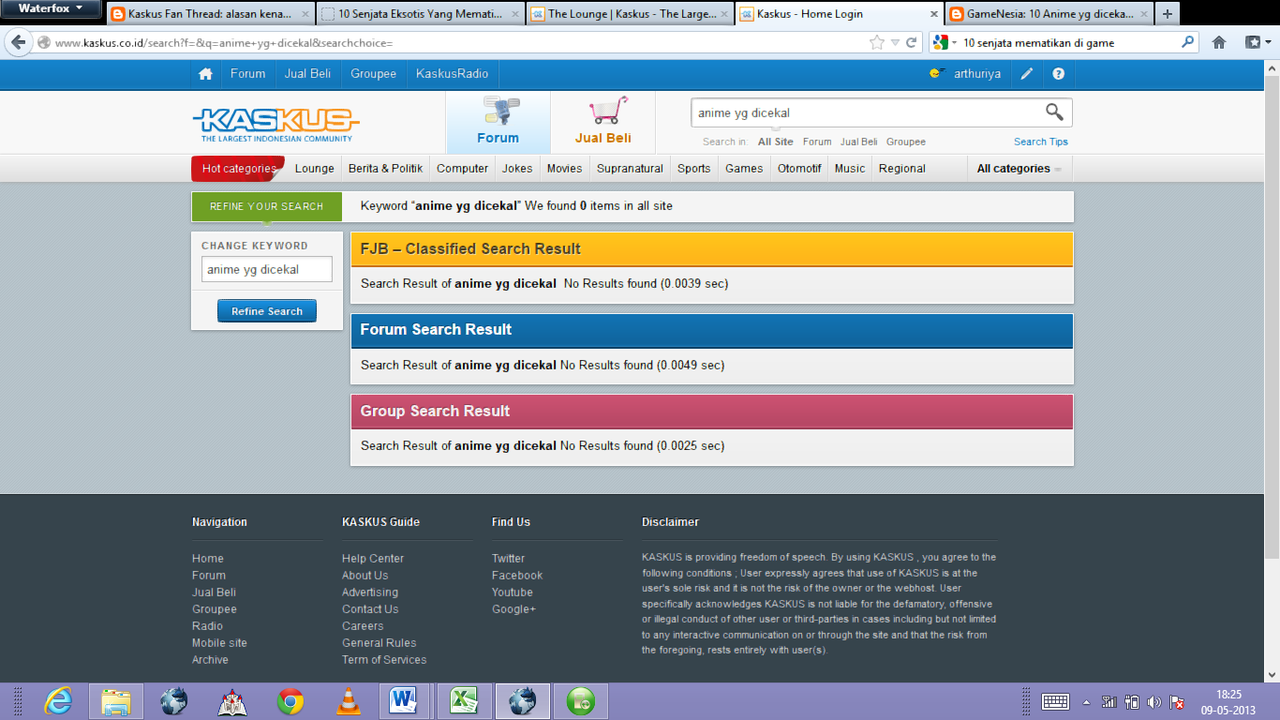Open Groupee in the blue navbar

[x=373, y=74]
